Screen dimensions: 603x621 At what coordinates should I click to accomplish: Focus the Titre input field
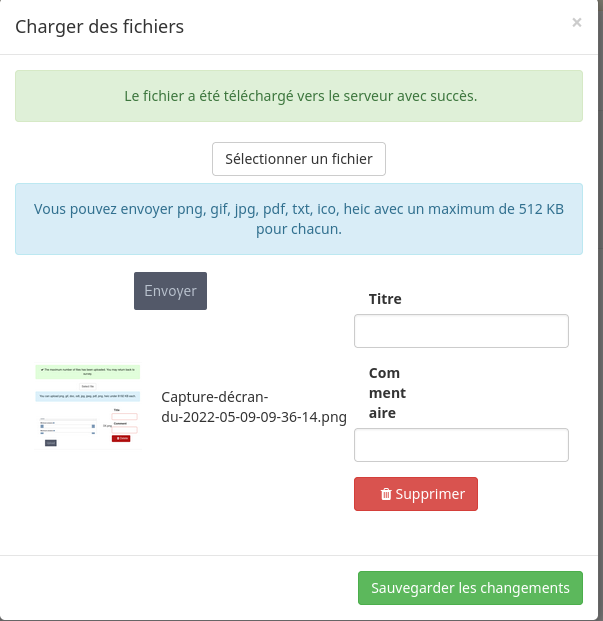point(461,331)
